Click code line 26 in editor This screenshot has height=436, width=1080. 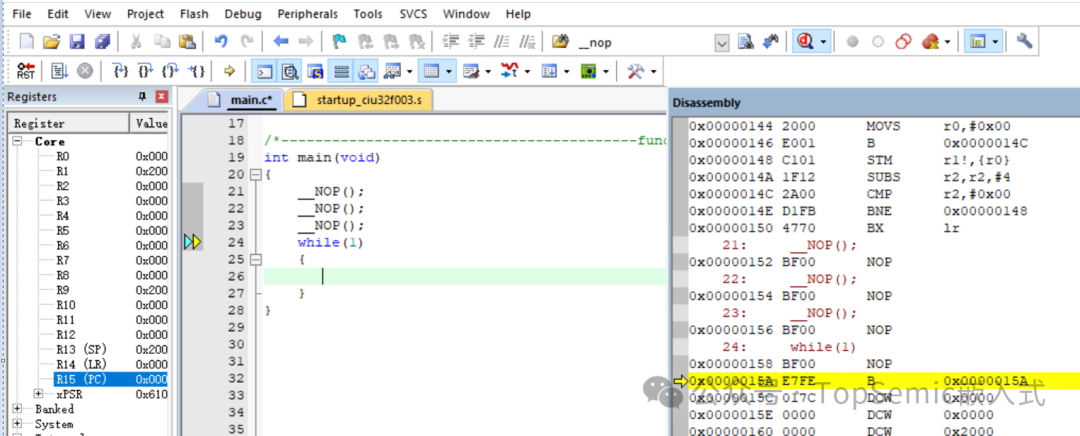click(450, 276)
